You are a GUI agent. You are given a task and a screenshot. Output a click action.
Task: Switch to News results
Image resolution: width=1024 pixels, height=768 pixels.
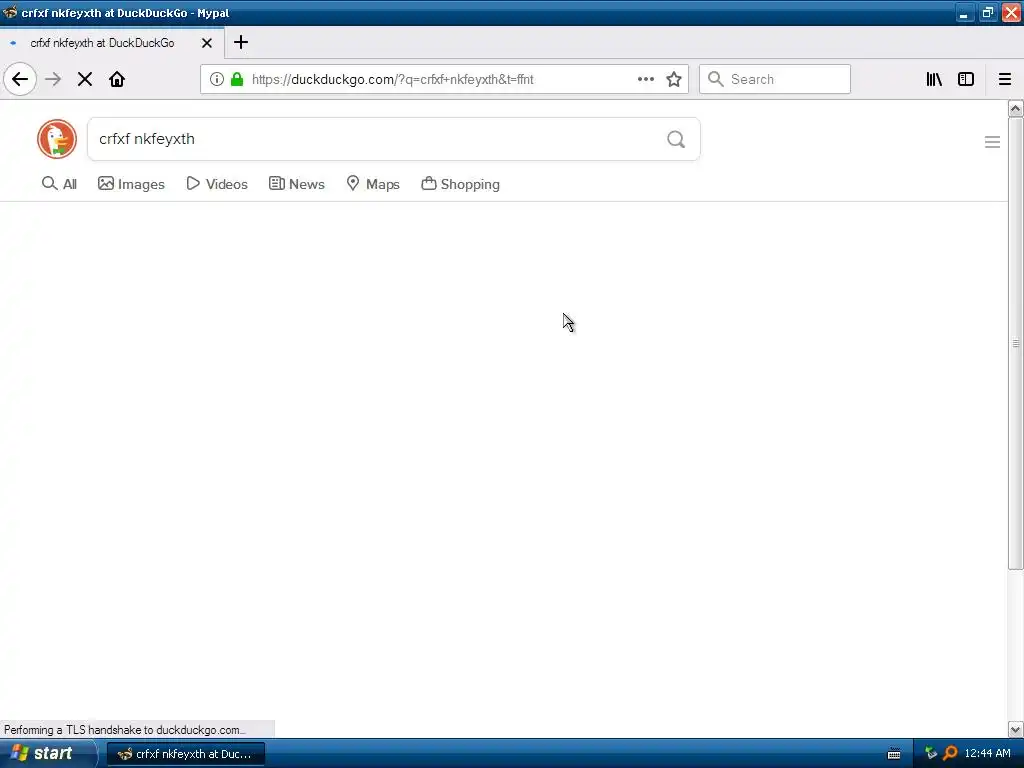pyautogui.click(x=297, y=184)
